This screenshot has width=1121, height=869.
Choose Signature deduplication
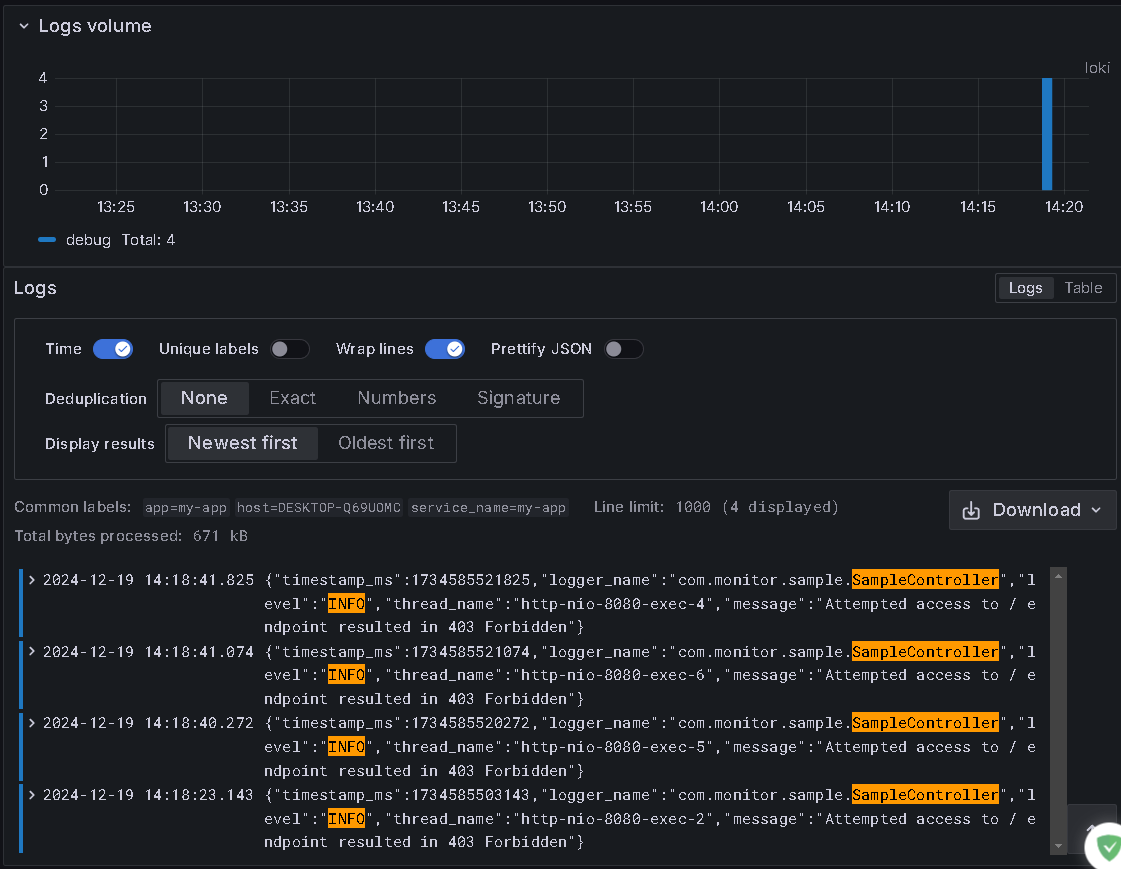coord(518,398)
